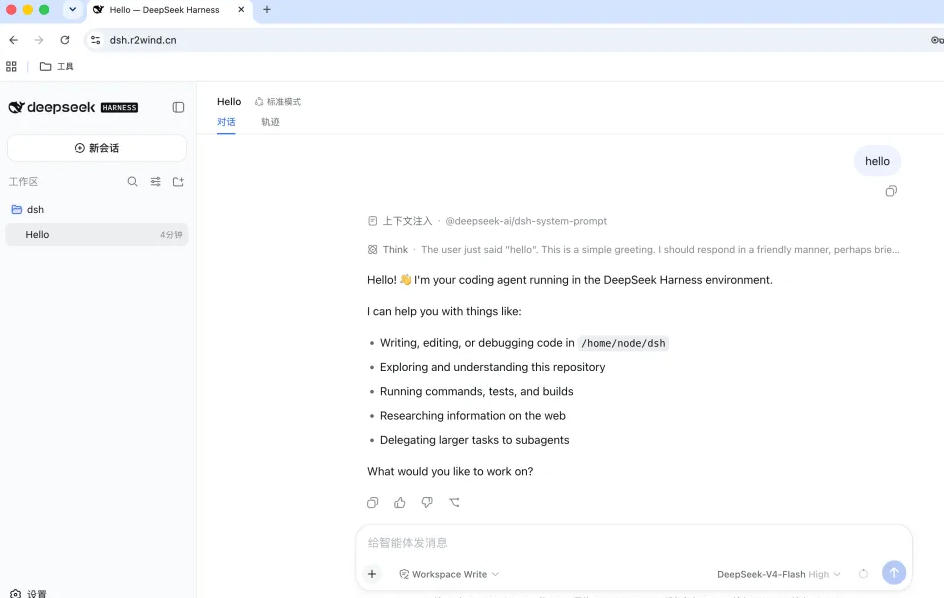Click the Hello conversation title heading

[229, 102]
